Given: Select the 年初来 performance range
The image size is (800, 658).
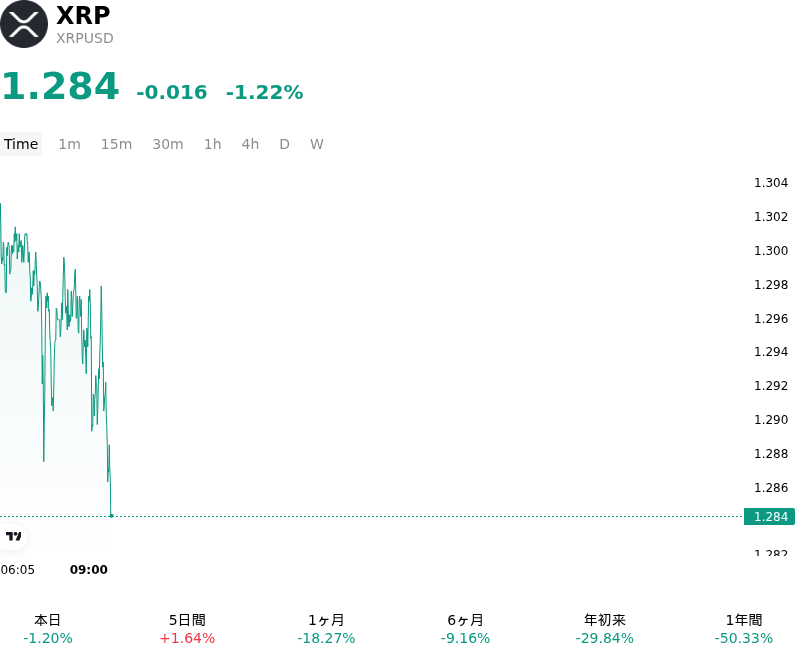Looking at the screenshot, I should click(x=605, y=629).
